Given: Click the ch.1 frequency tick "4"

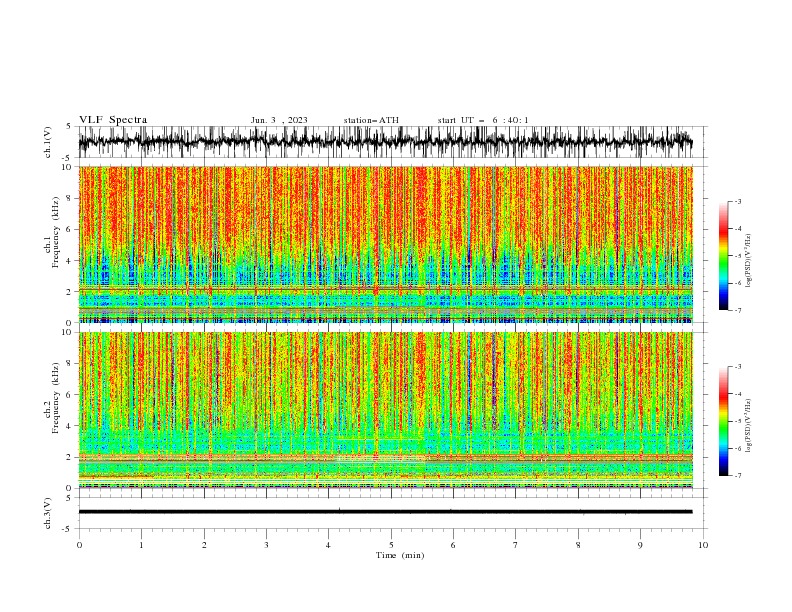Looking at the screenshot, I should tap(69, 261).
